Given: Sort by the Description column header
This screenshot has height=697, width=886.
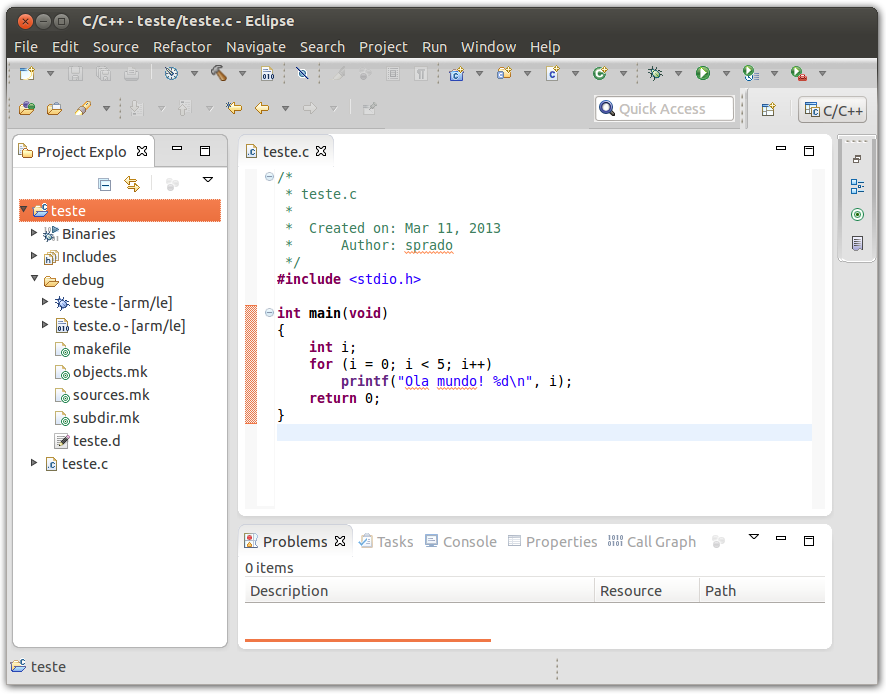Looking at the screenshot, I should [419, 591].
